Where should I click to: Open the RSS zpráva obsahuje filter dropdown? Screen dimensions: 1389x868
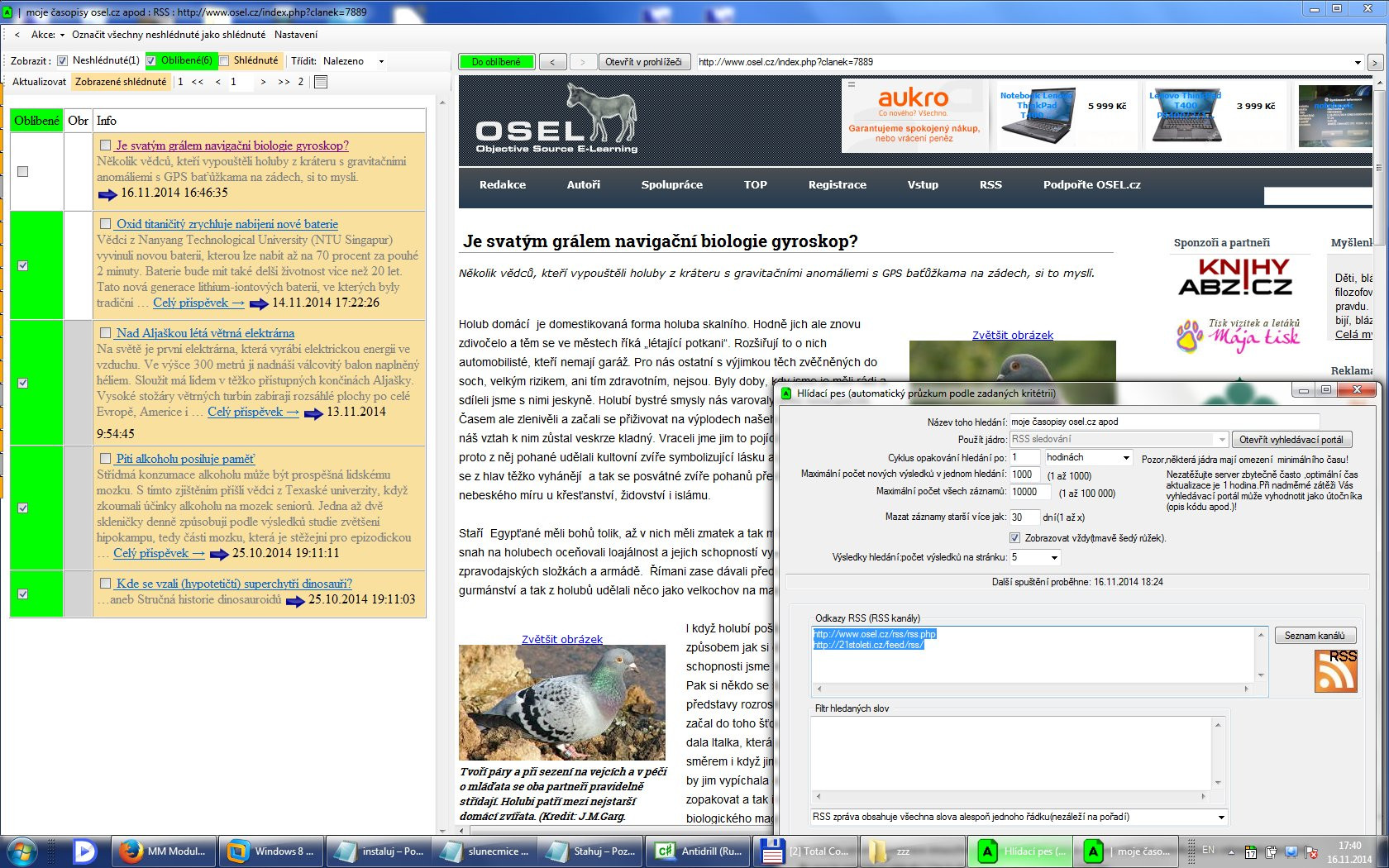coord(1019,817)
